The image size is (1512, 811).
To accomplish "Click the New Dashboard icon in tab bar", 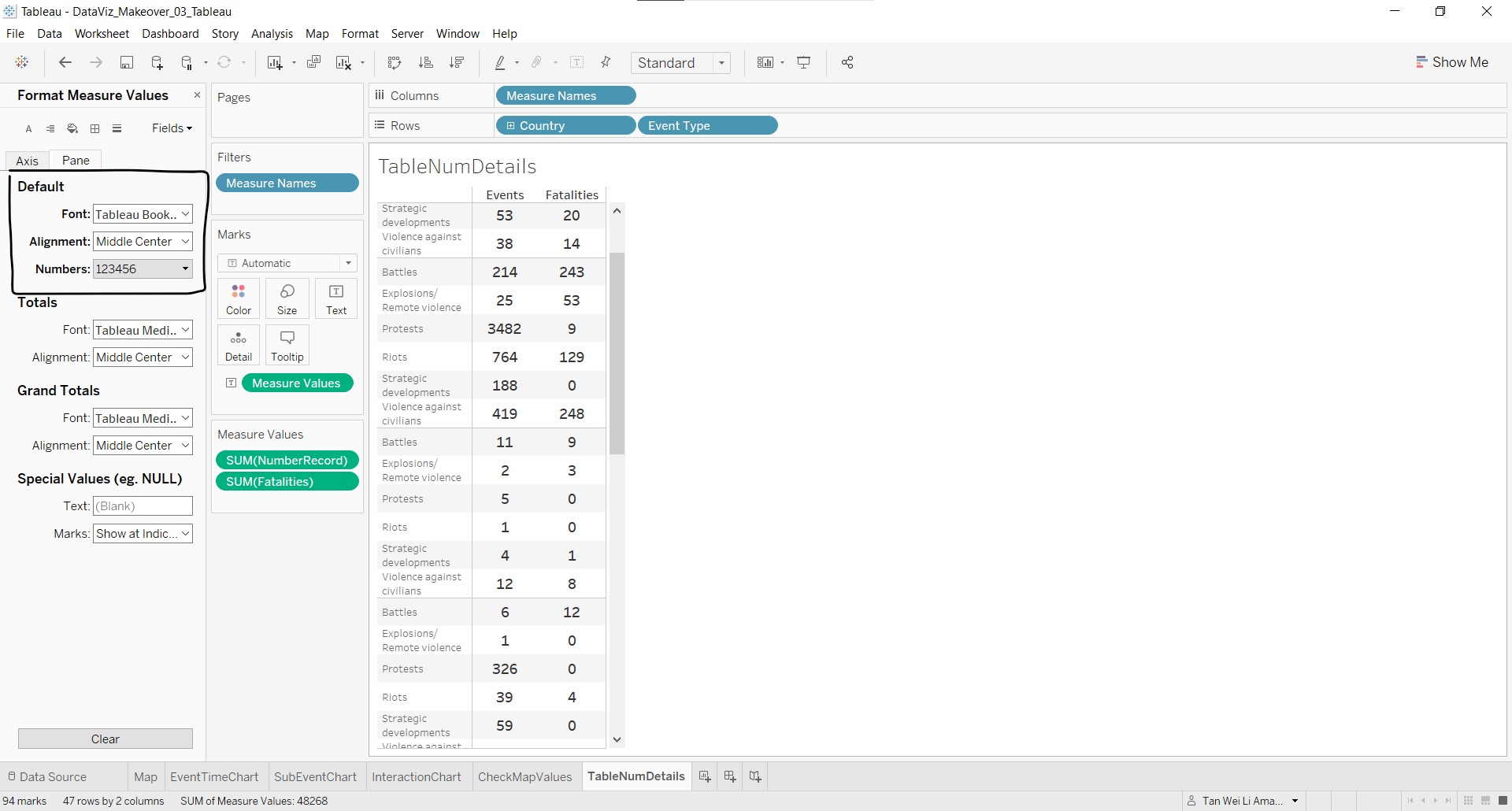I will 730,777.
